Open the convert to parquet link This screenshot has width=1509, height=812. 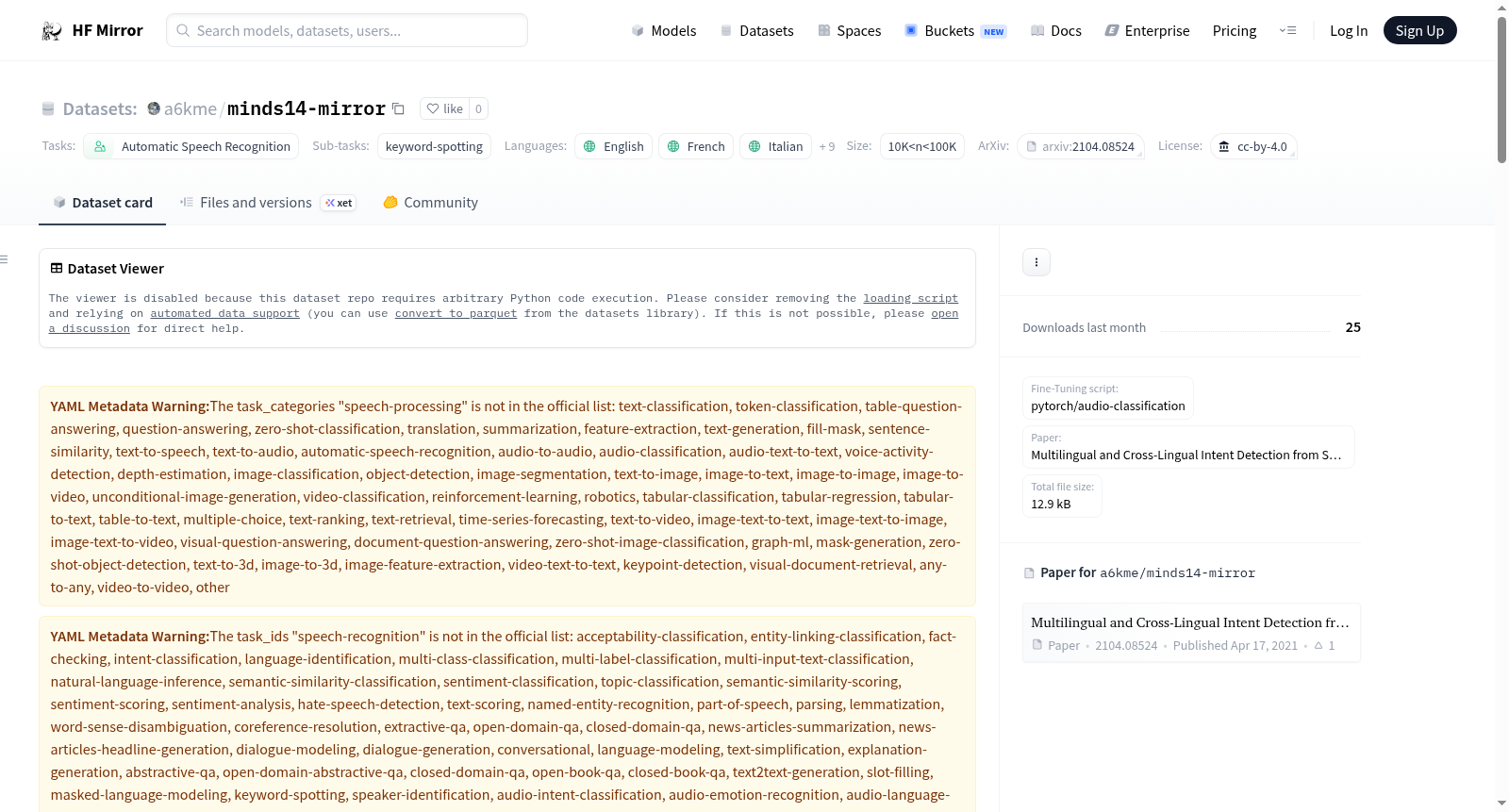pos(456,313)
